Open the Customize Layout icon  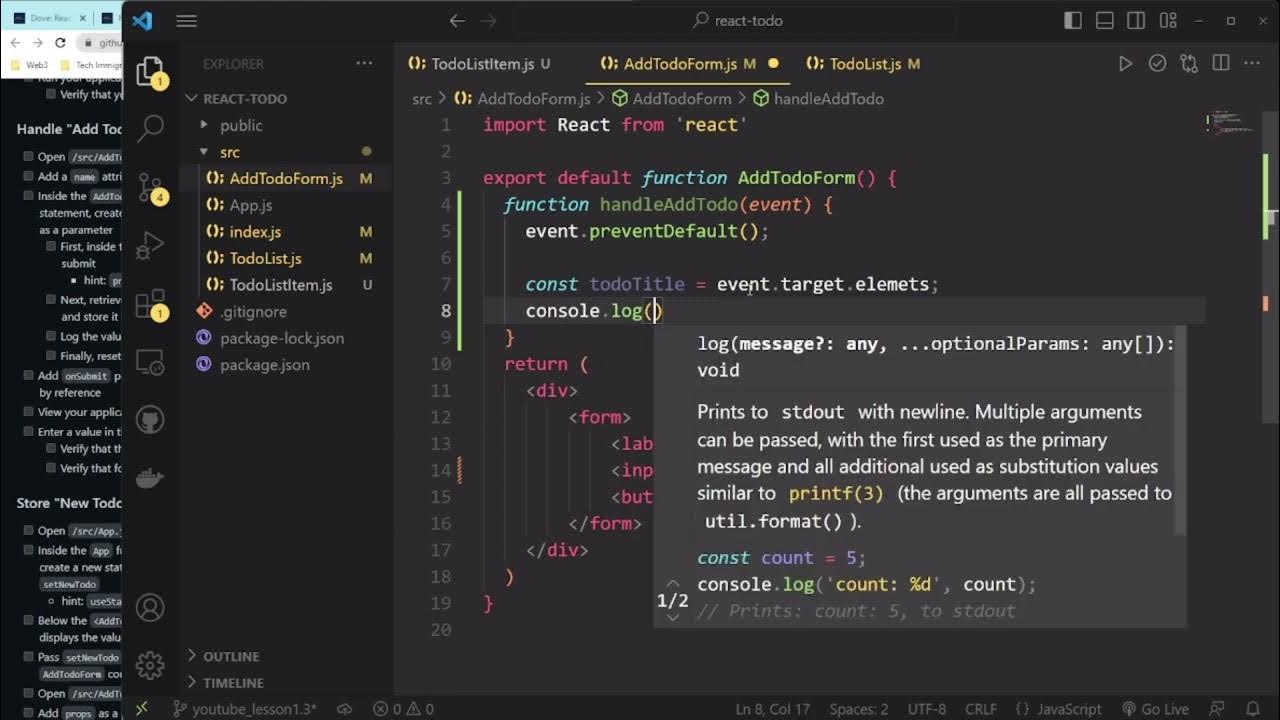pos(1169,20)
